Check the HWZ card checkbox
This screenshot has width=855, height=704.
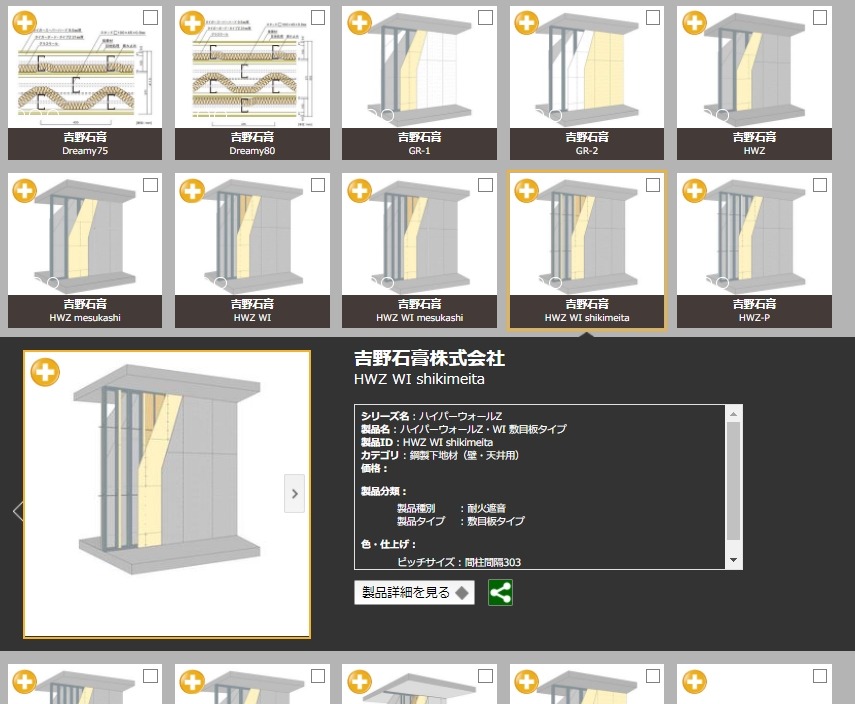pyautogui.click(x=820, y=17)
